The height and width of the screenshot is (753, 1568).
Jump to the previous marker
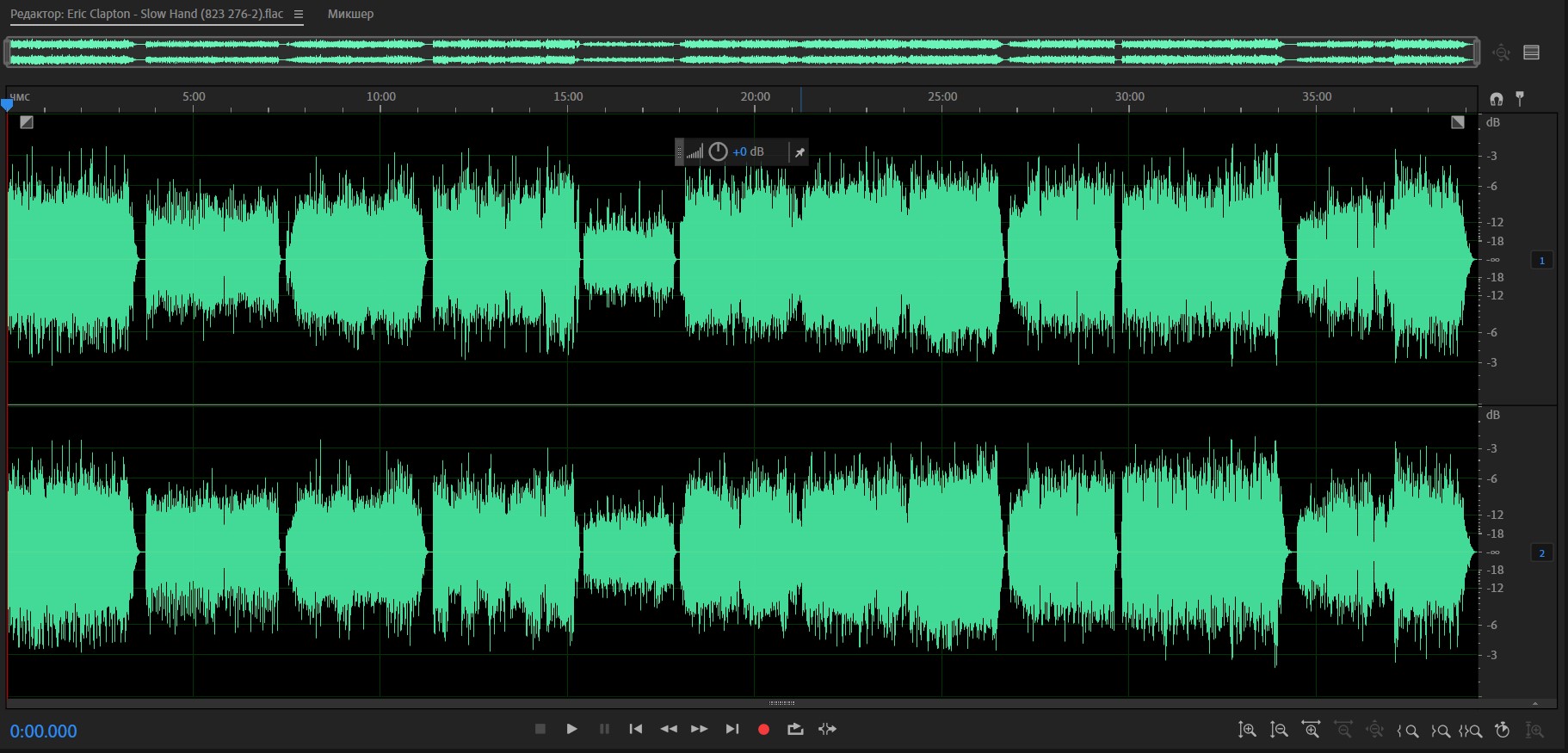pyautogui.click(x=636, y=729)
